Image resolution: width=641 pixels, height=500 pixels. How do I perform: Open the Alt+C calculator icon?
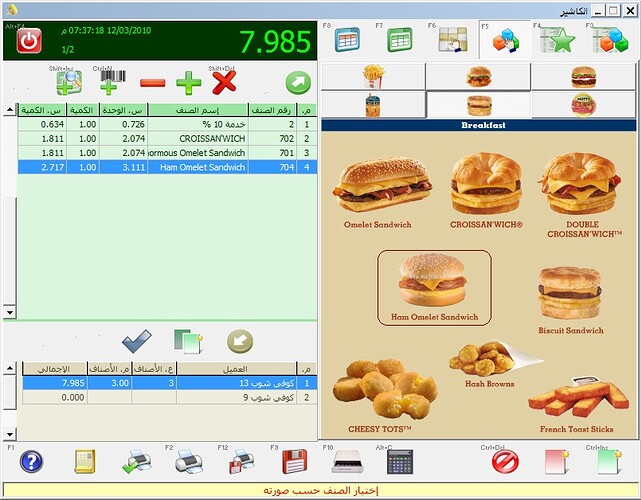coord(400,462)
